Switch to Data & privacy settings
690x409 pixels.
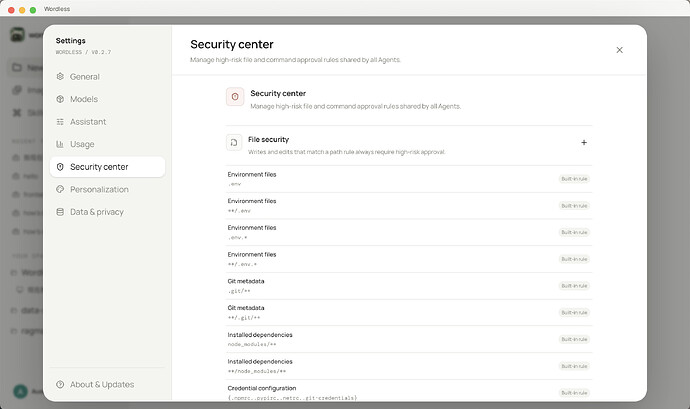click(x=107, y=212)
